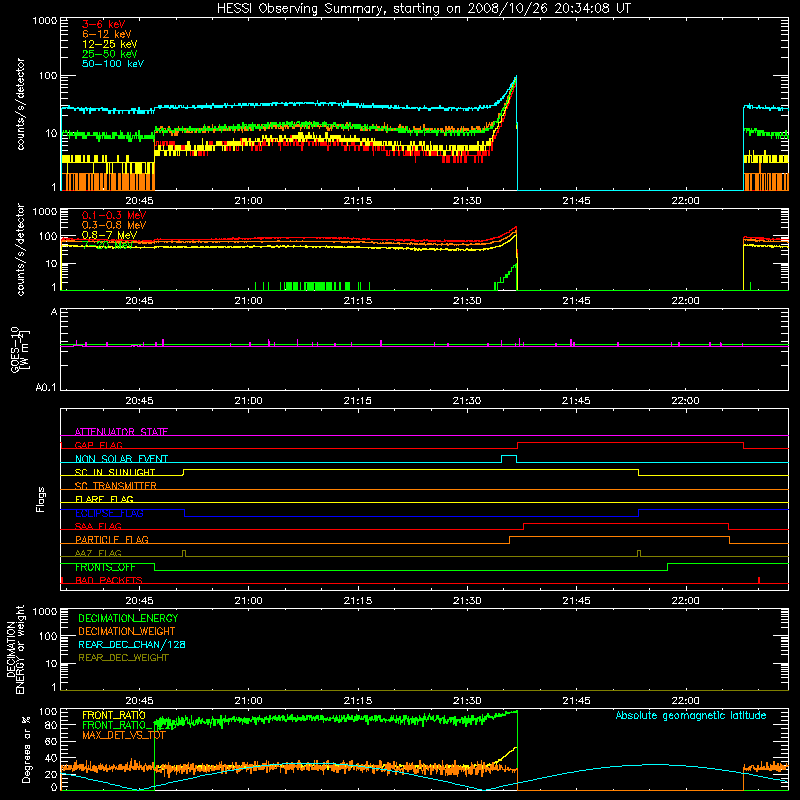Click the A0.1 label on the GOES axis
Viewport: 800px width, 800px height.
click(46, 388)
